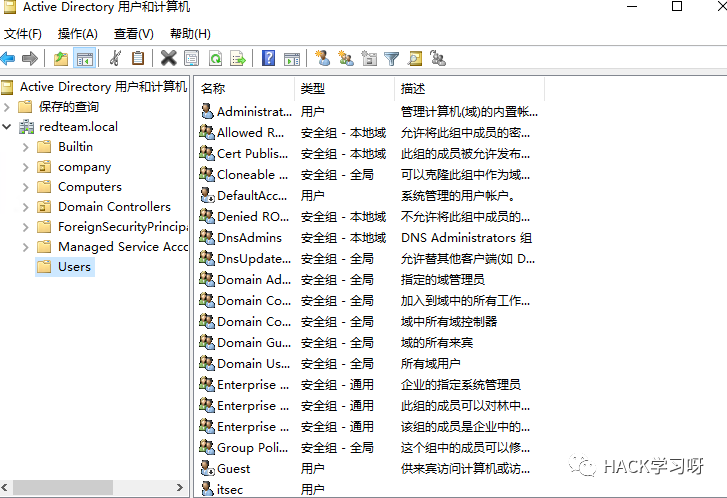This screenshot has width=727, height=498.
Task: Click the Export List toolbar icon
Action: coord(238,58)
